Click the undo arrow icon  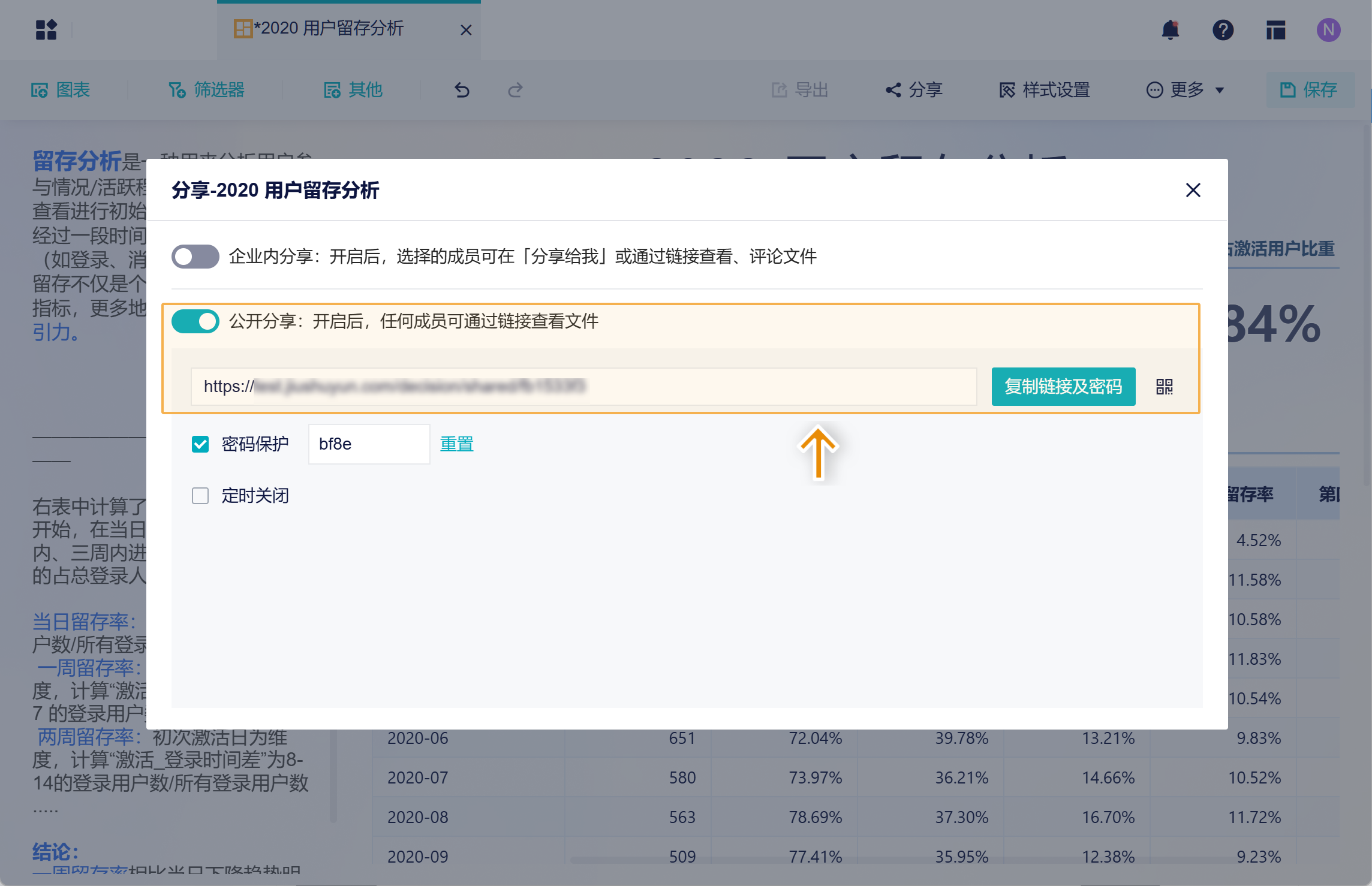tap(462, 90)
